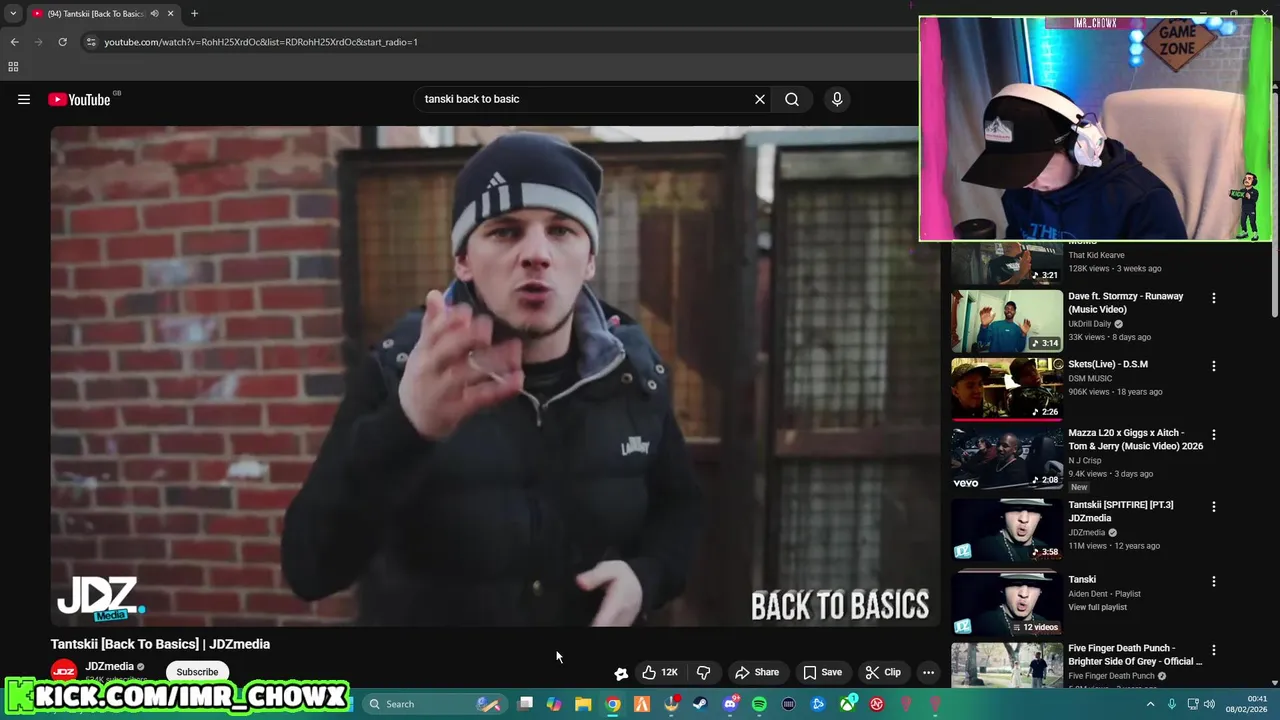Open Five Finger Death Punch video thumbnail
1280x720 pixels.
point(1007,664)
